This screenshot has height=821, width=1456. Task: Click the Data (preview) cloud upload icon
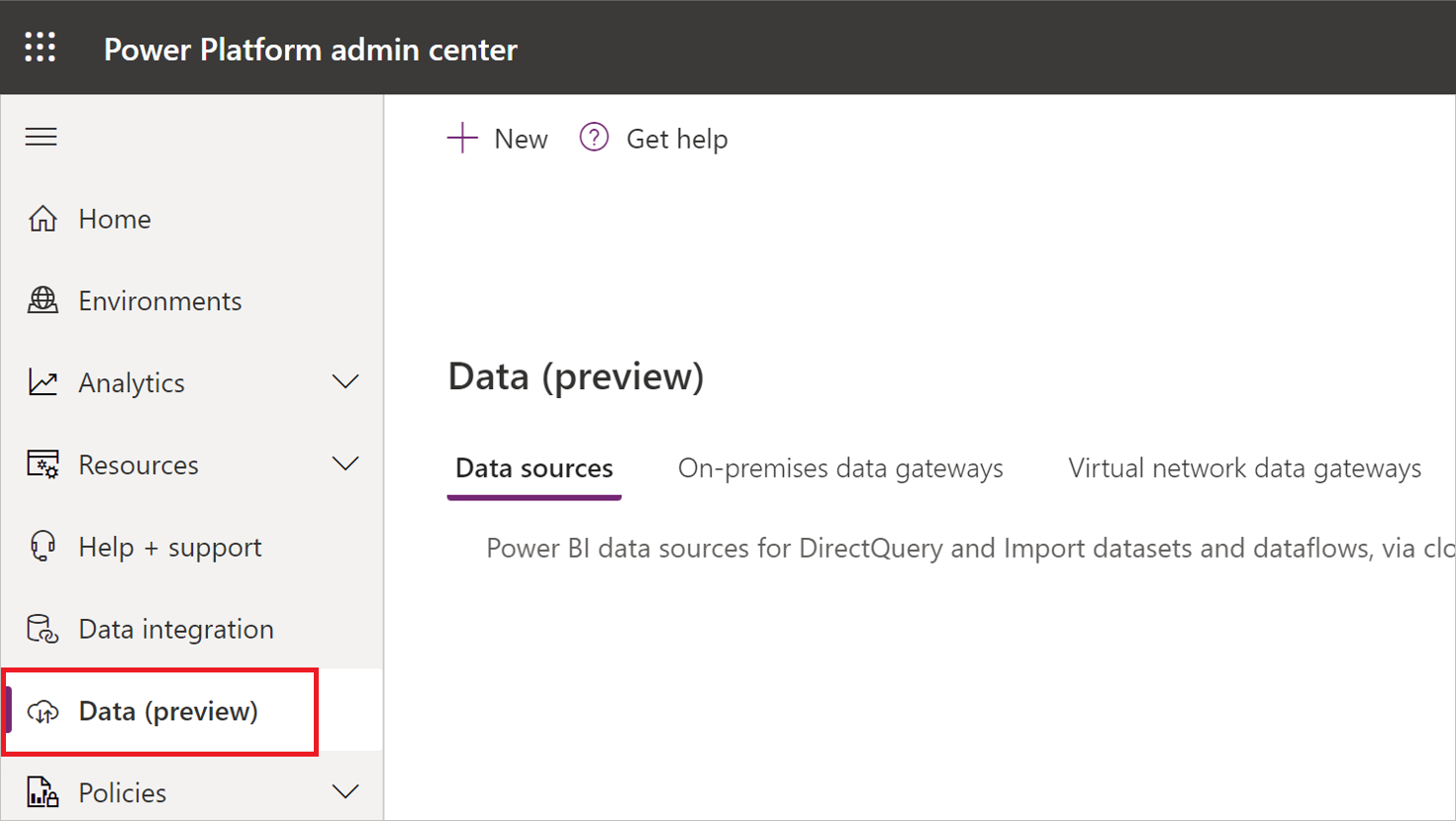click(43, 711)
